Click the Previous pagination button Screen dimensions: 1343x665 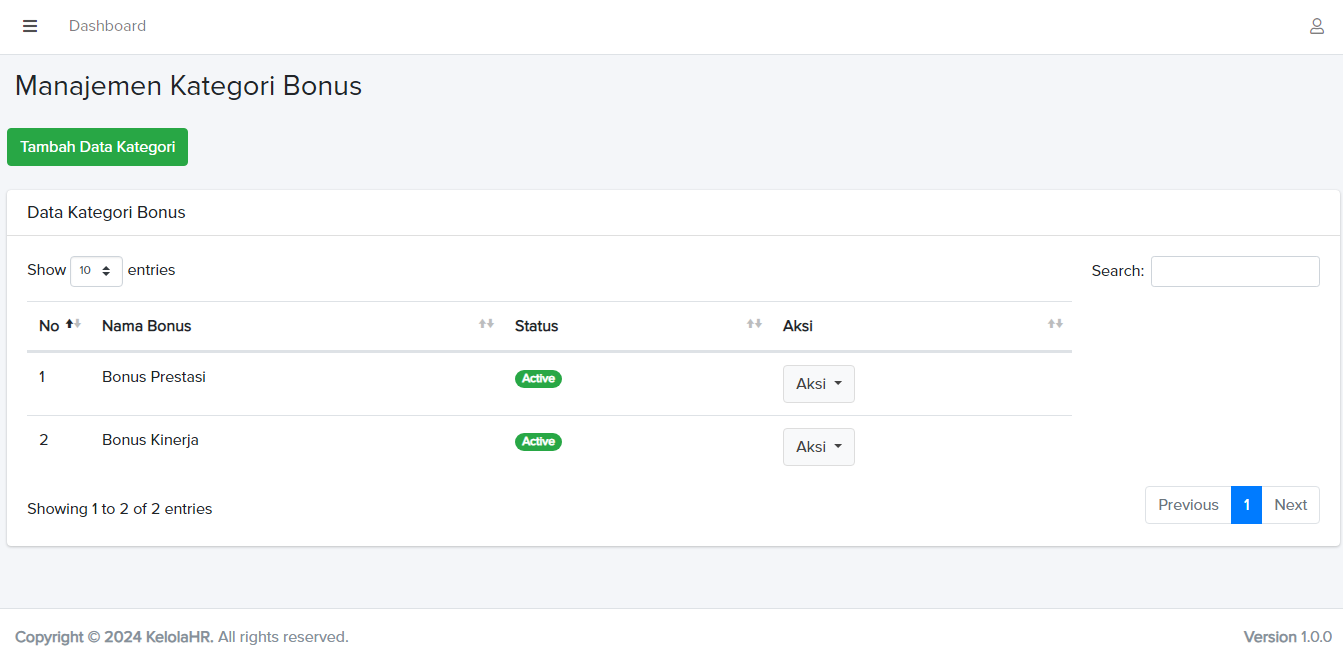pyautogui.click(x=1187, y=505)
